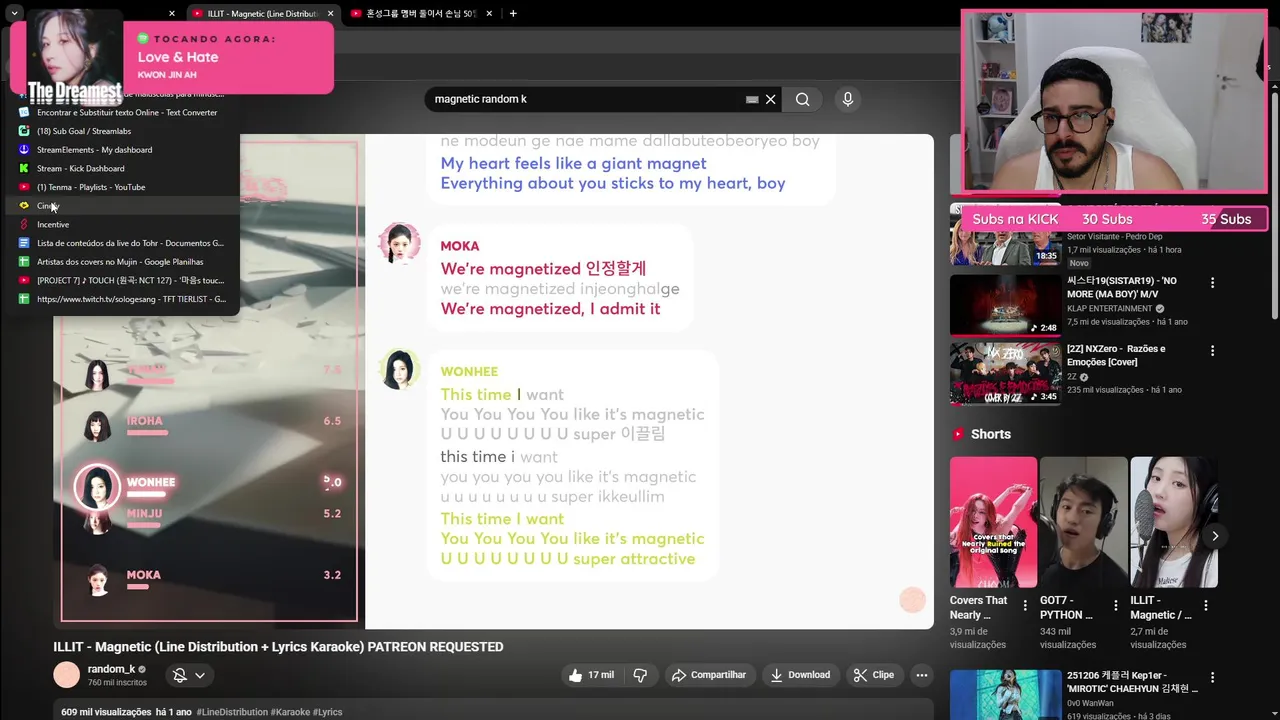
Task: Open Artistas dos covers no Mujin bookmark
Action: click(x=122, y=262)
